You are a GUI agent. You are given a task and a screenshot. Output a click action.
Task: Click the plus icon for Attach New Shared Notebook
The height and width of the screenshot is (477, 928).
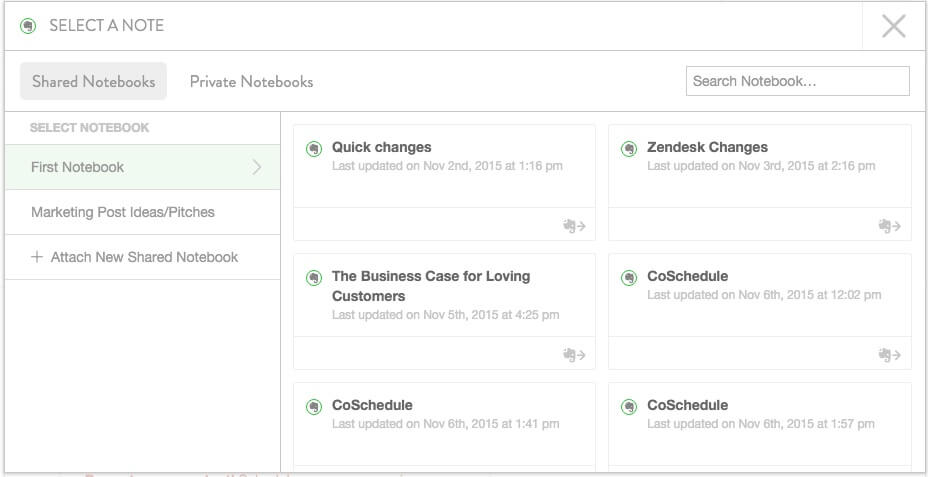pyautogui.click(x=37, y=257)
